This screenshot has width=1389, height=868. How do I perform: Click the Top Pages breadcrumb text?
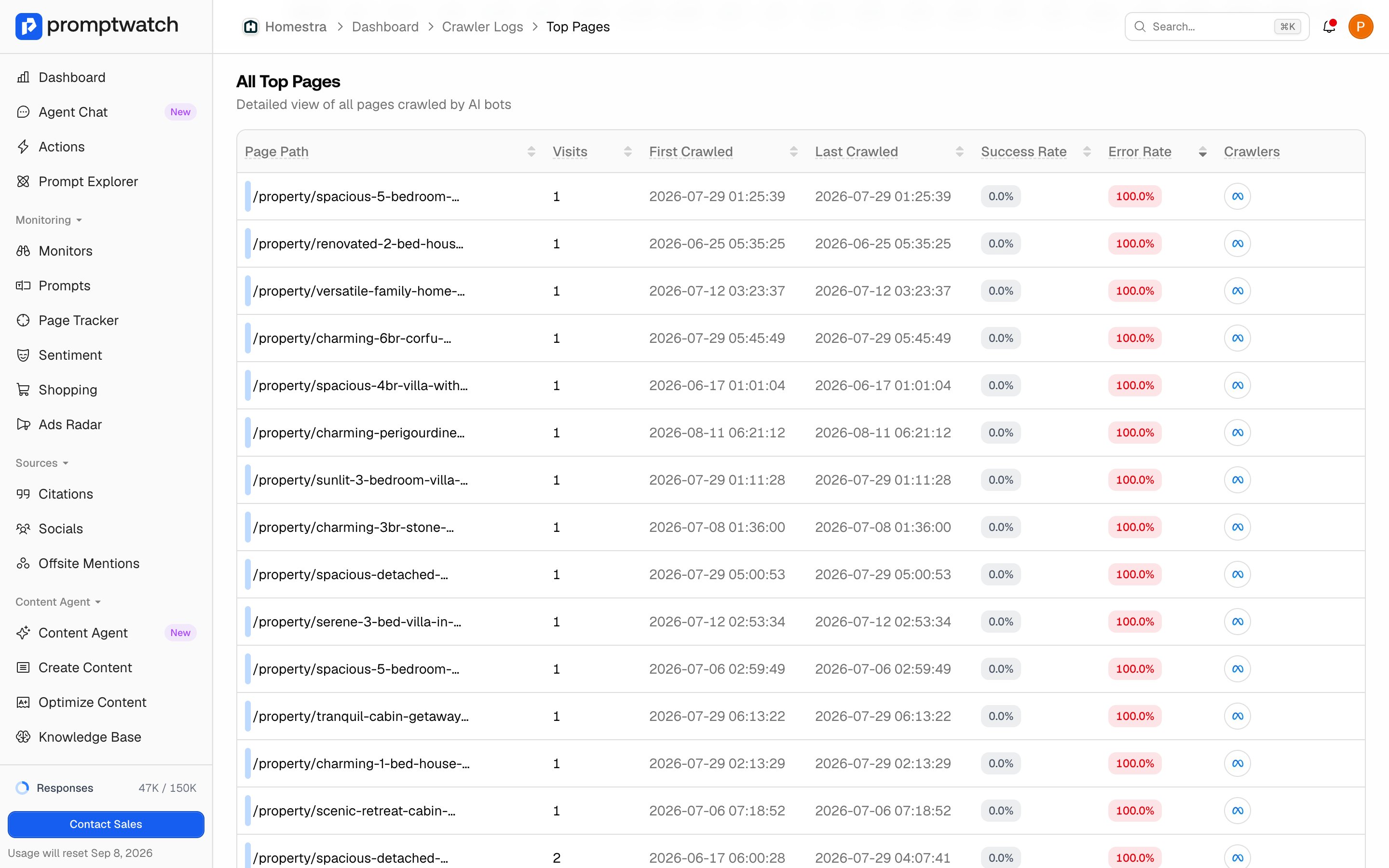pos(578,27)
